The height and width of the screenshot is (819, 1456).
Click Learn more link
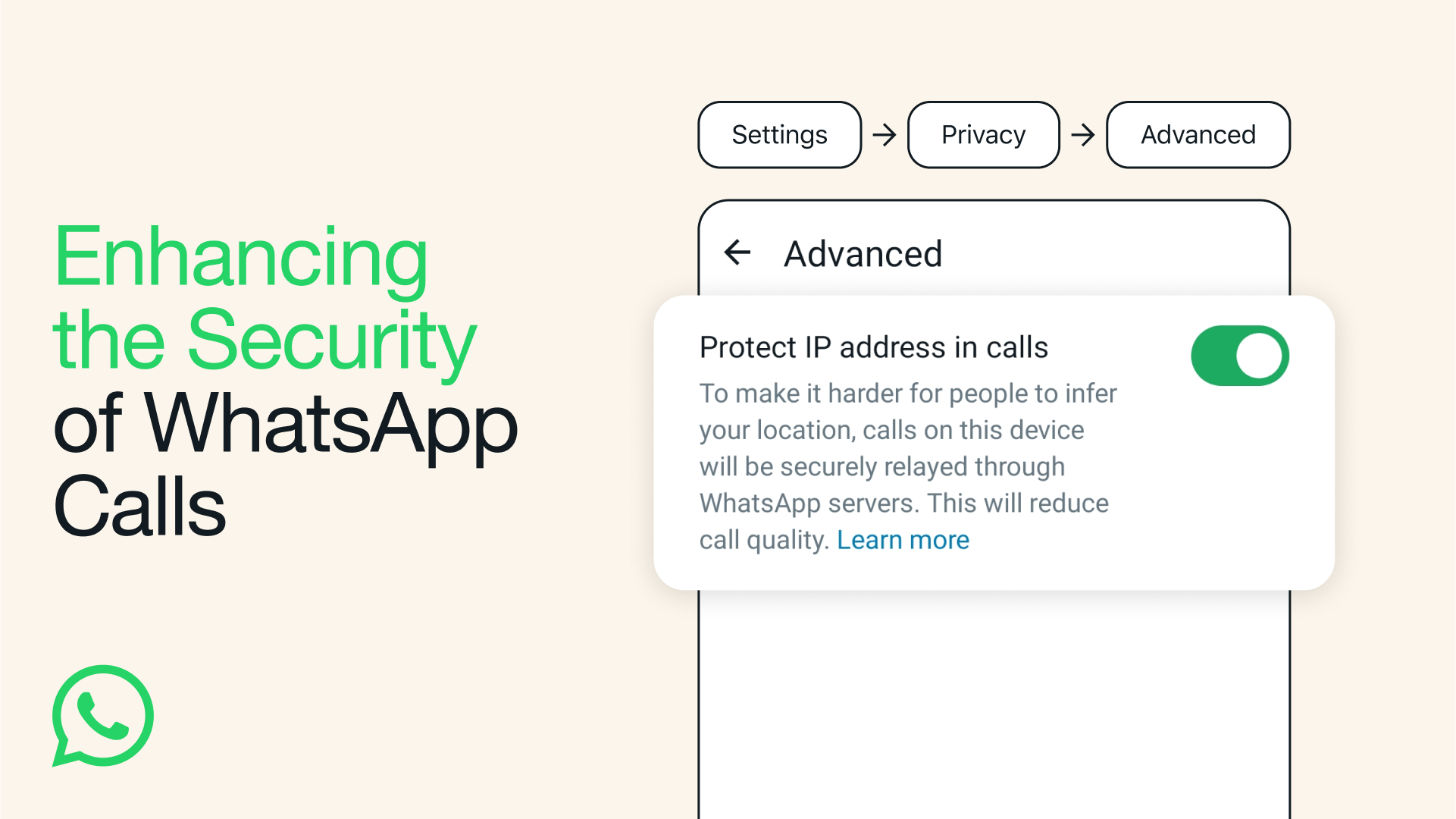[902, 540]
